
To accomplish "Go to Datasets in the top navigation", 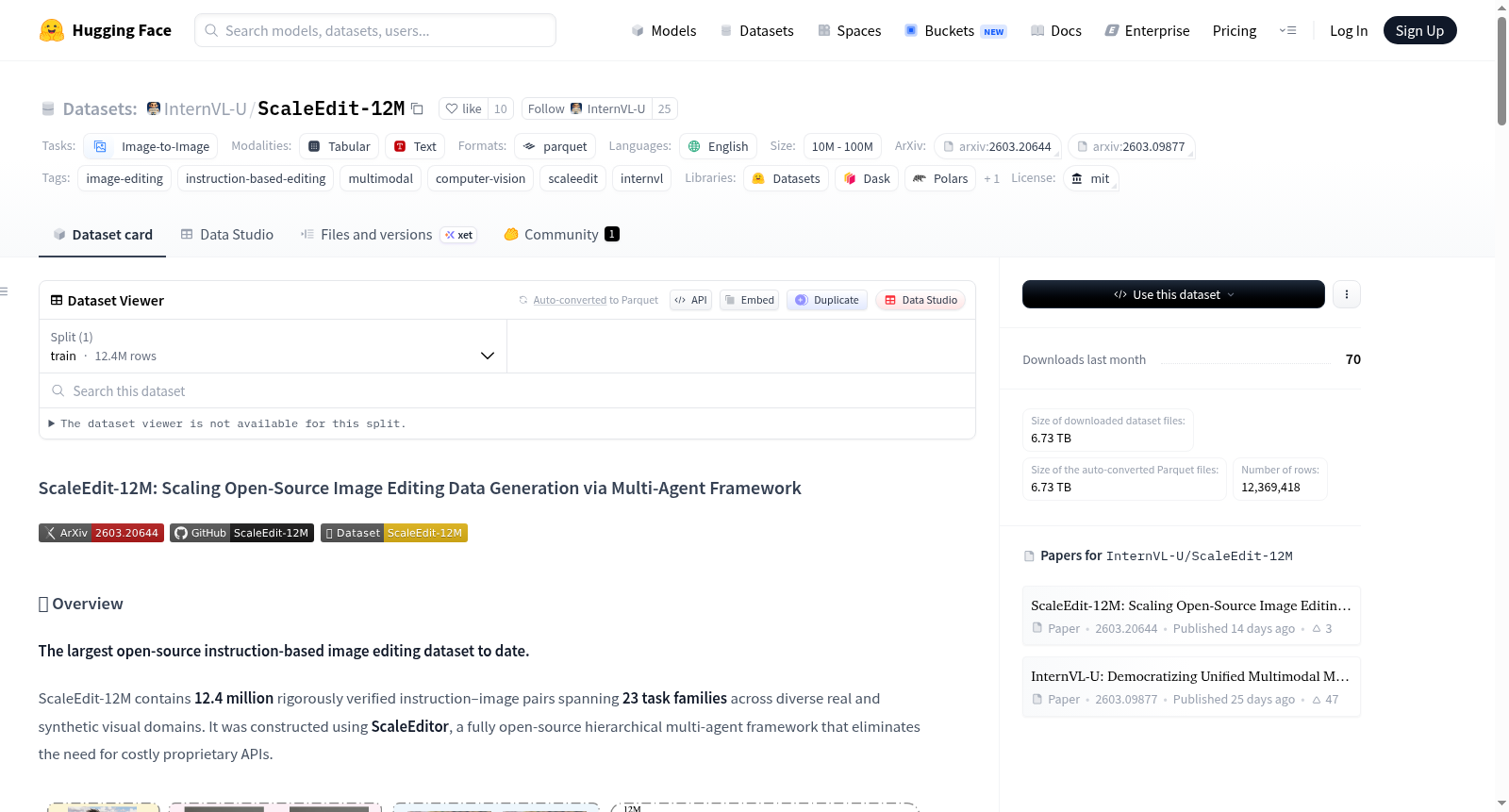I will pos(756,30).
